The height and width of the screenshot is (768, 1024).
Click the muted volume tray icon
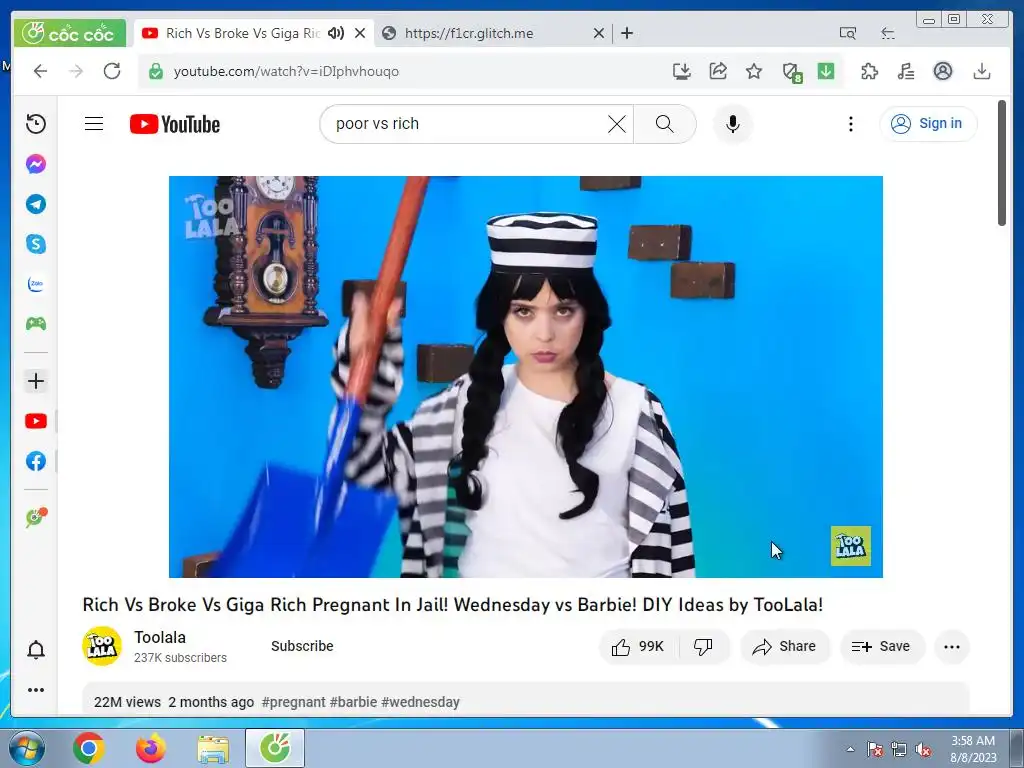point(923,749)
